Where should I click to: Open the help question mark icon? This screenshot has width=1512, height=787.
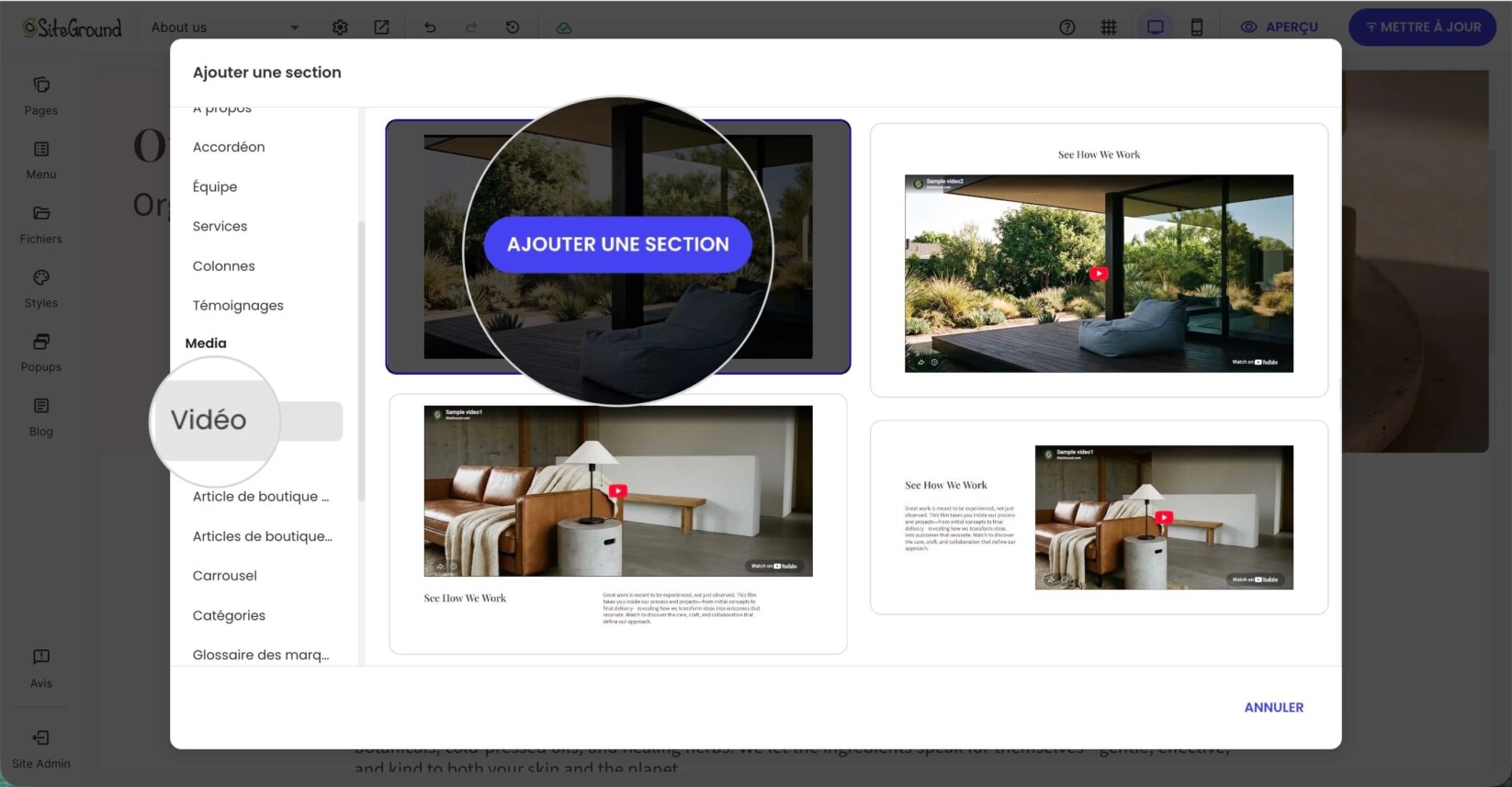1066,28
